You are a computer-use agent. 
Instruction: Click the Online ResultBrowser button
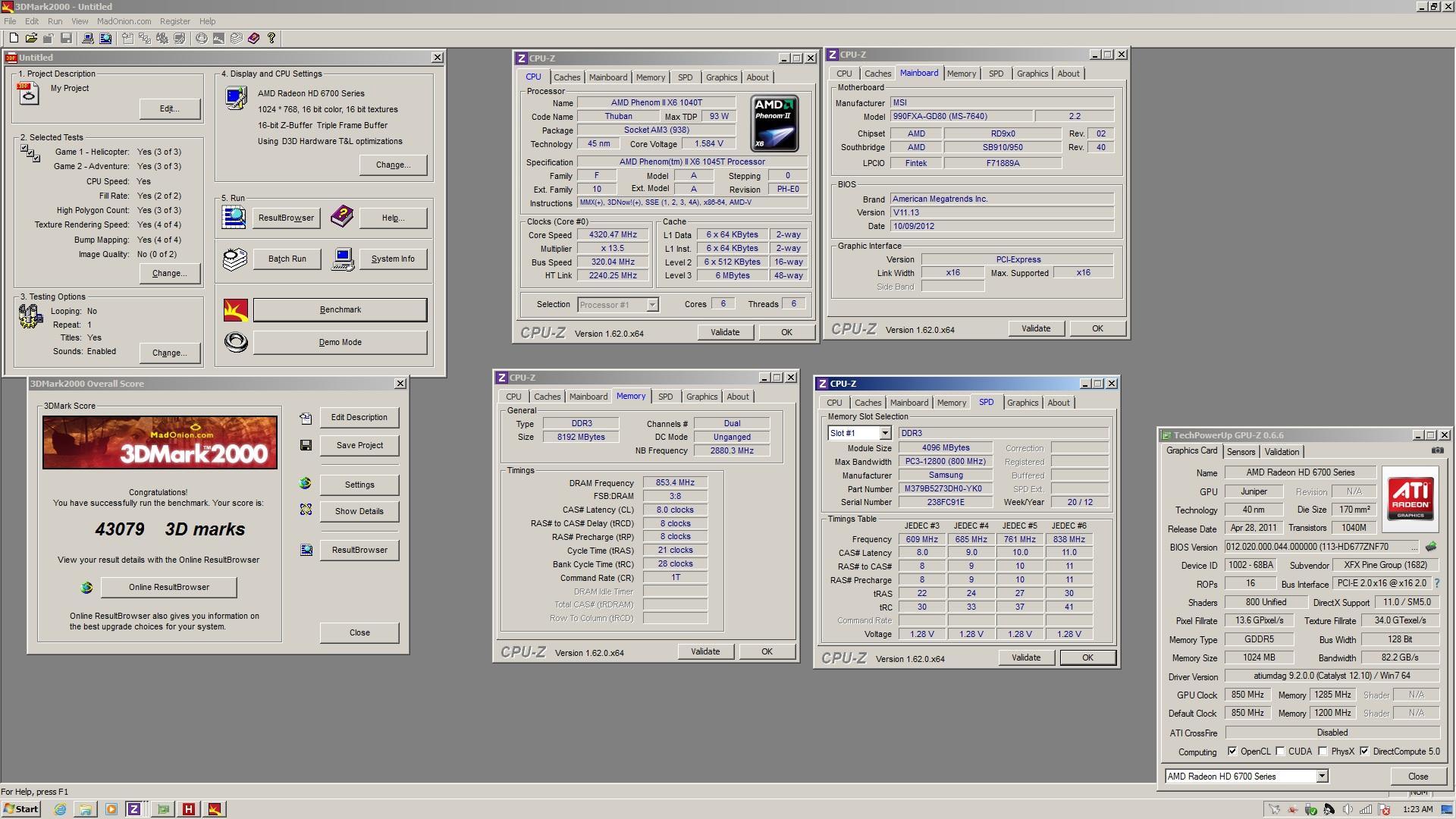click(x=169, y=587)
